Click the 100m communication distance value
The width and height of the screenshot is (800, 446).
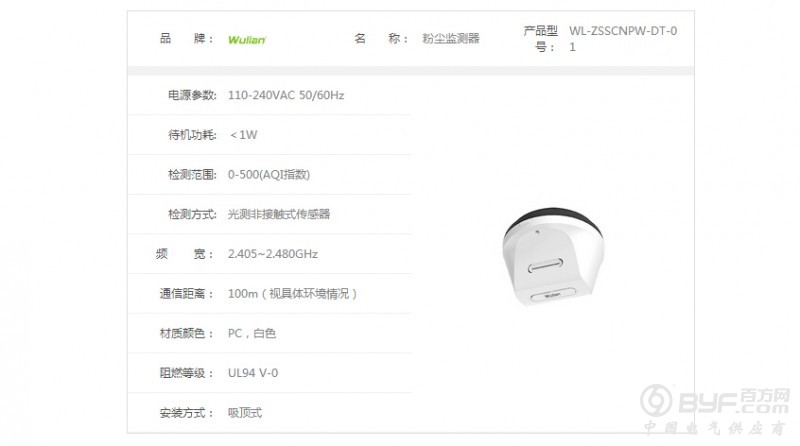(292, 294)
